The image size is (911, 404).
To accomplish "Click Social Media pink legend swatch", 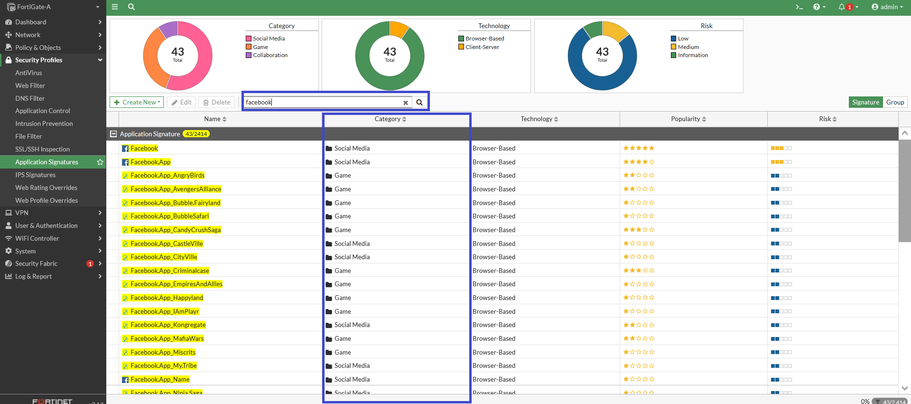I will point(249,38).
